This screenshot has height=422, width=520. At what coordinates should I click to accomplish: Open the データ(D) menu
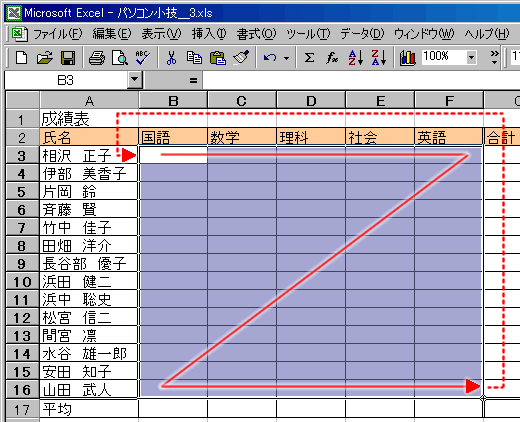362,34
